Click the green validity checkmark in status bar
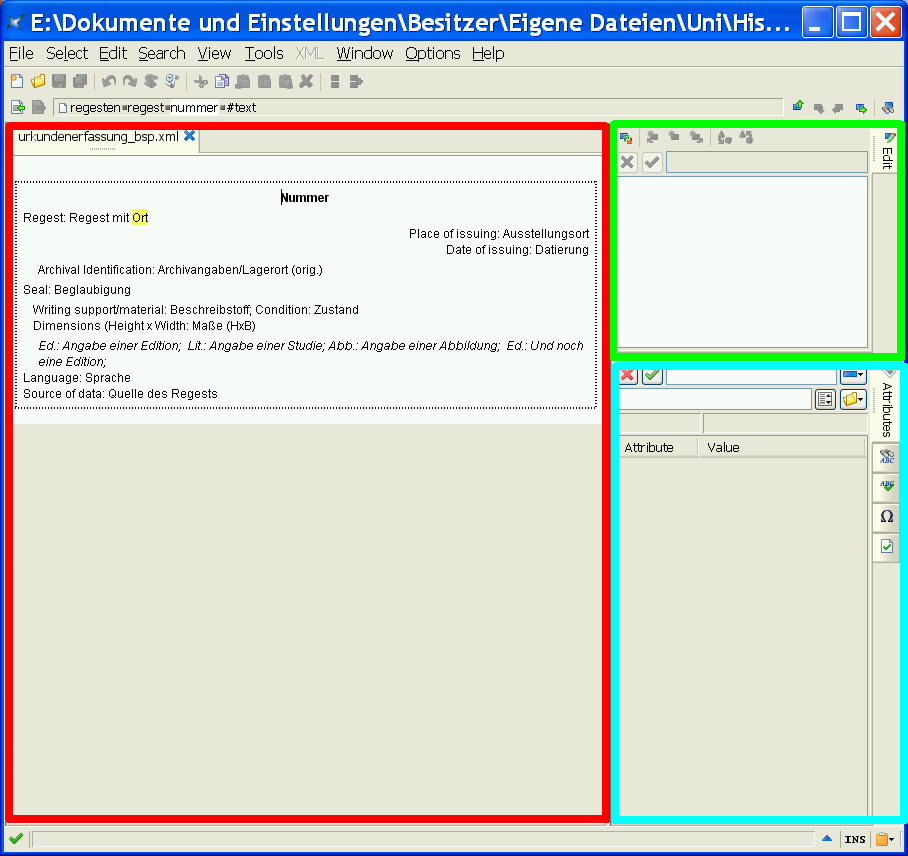Screen dimensions: 908x856 (16, 838)
